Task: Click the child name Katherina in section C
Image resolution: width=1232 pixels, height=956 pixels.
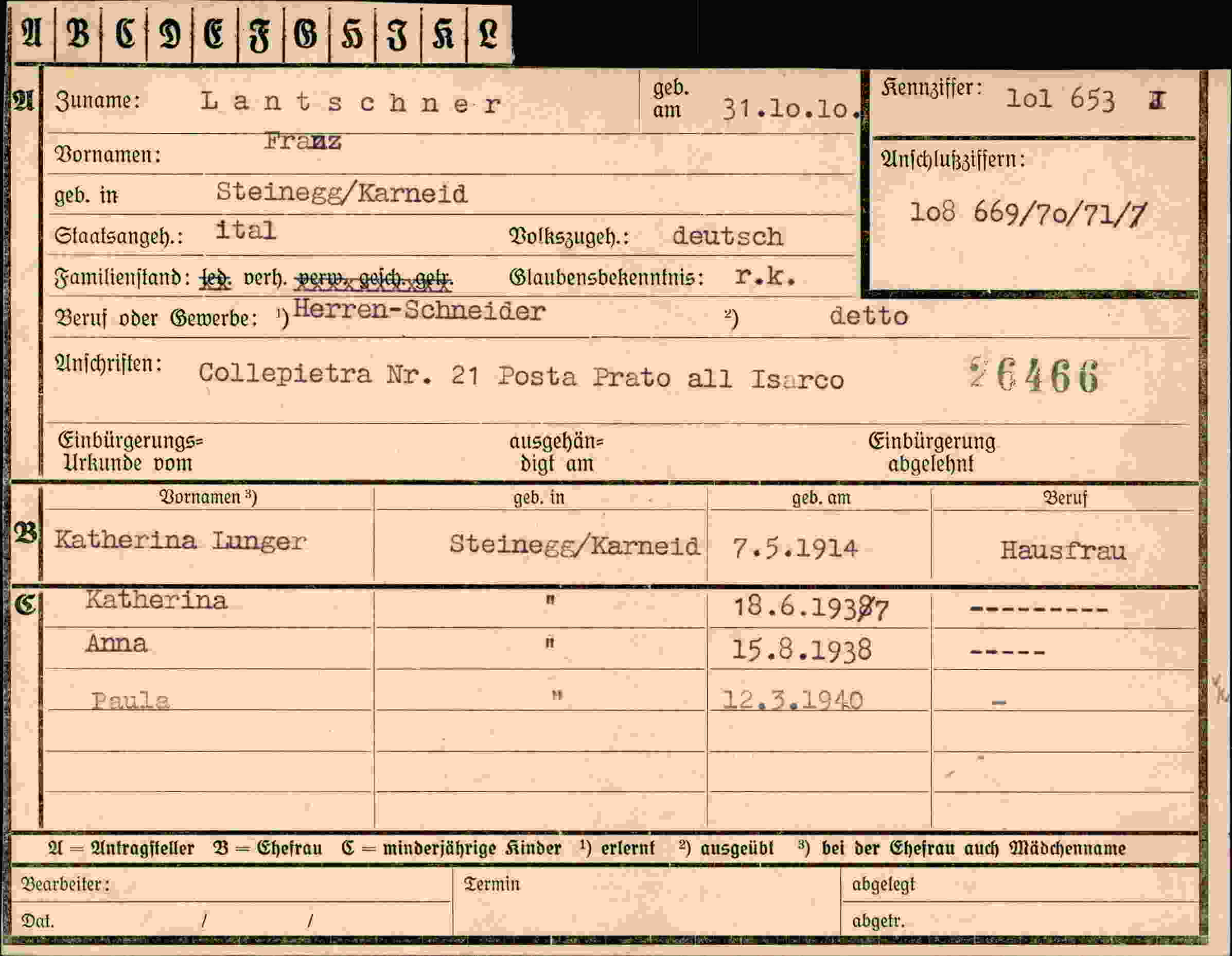Action: tap(156, 600)
